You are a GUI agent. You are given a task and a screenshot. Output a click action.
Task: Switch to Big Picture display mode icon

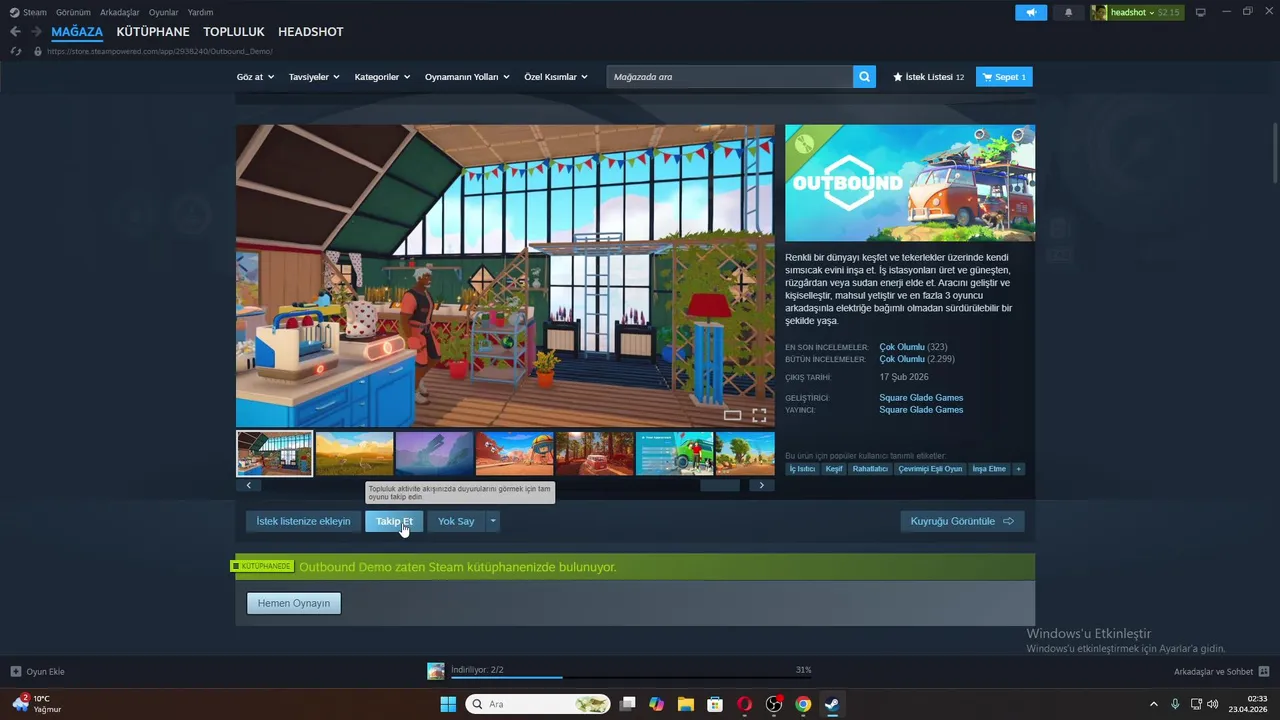pyautogui.click(x=1201, y=12)
